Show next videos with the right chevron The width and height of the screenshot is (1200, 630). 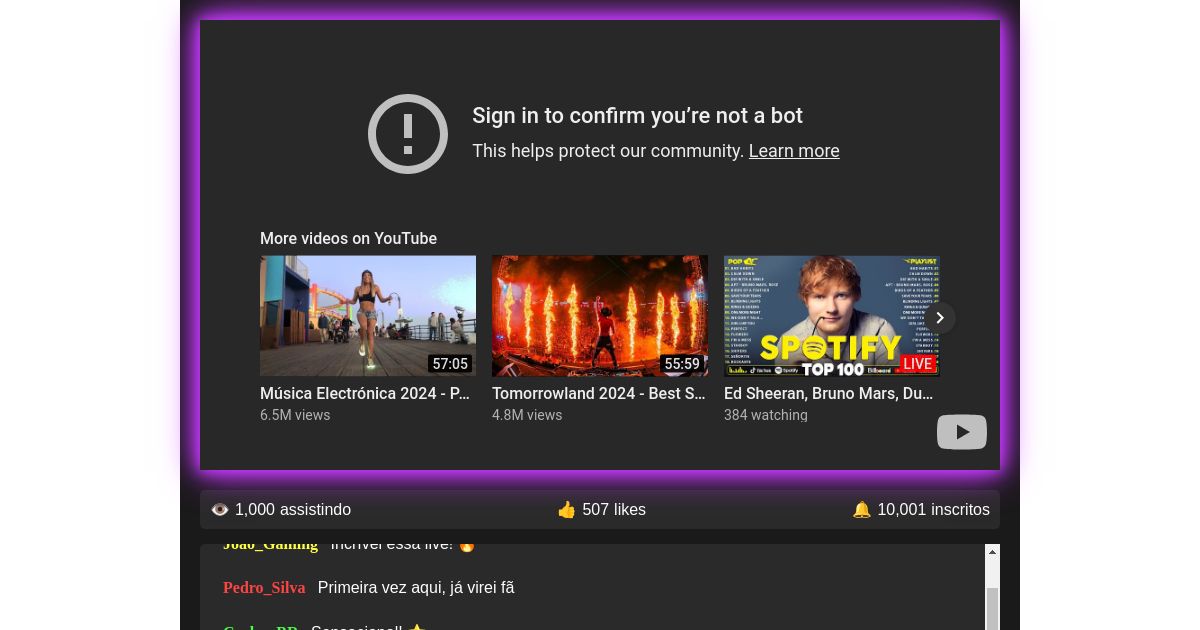[939, 318]
